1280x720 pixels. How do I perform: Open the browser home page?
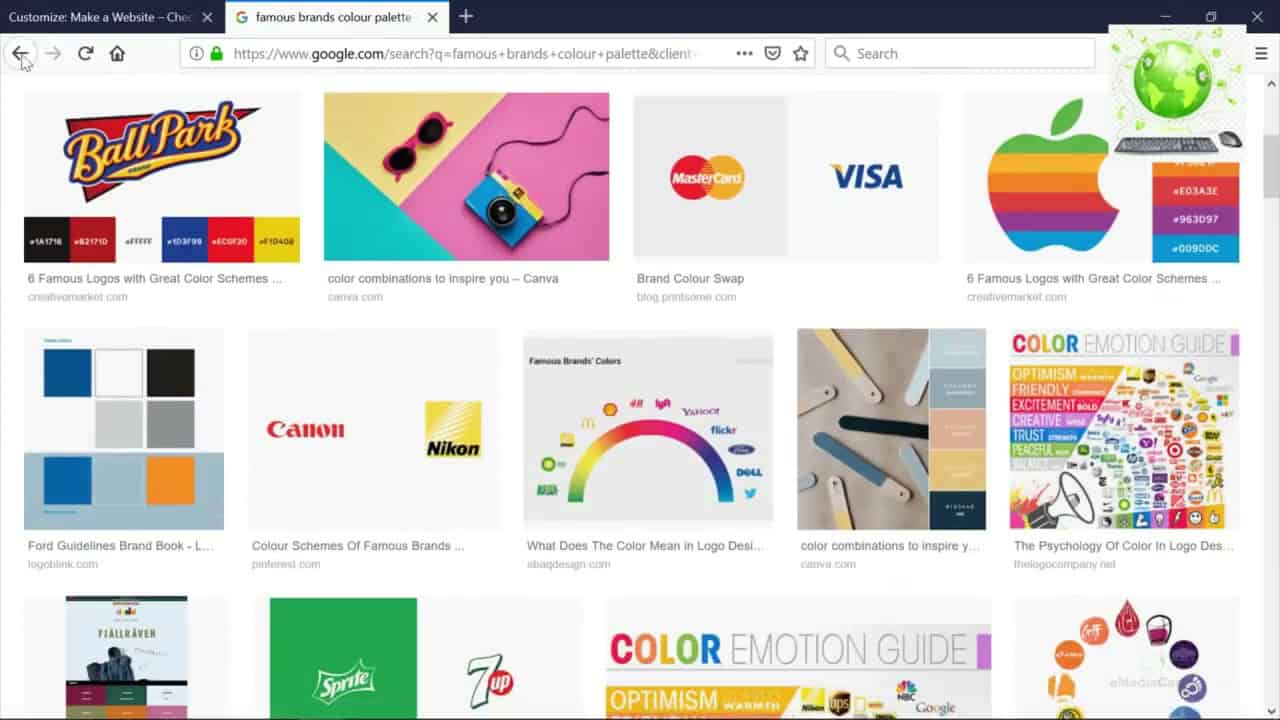coord(116,53)
